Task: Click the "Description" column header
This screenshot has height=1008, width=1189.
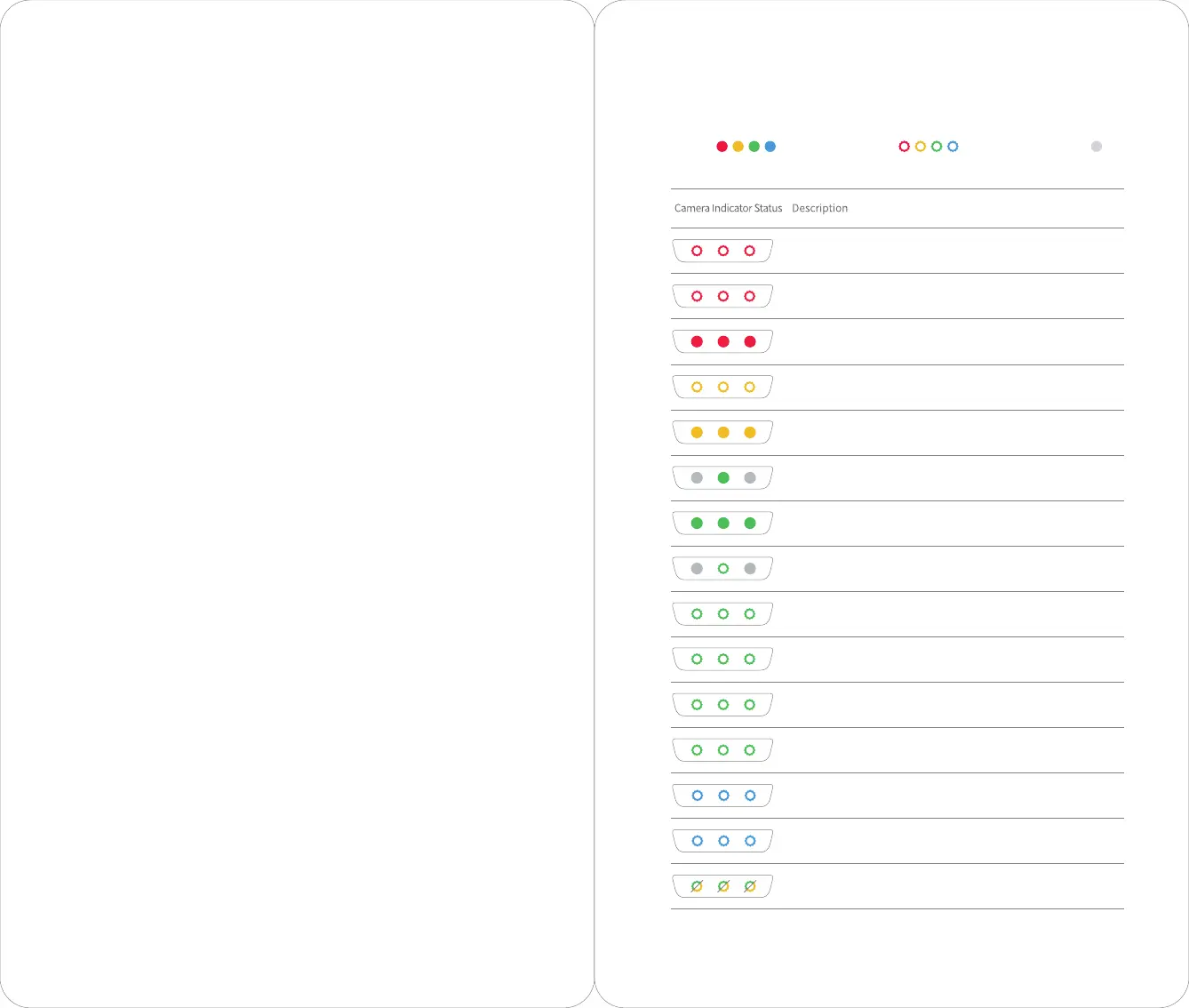Action: pos(819,208)
